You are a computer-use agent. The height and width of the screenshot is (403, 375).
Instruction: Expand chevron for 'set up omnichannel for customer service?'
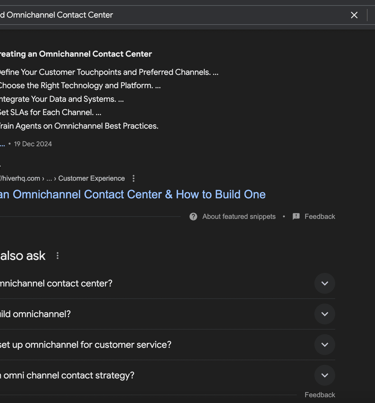tap(325, 345)
